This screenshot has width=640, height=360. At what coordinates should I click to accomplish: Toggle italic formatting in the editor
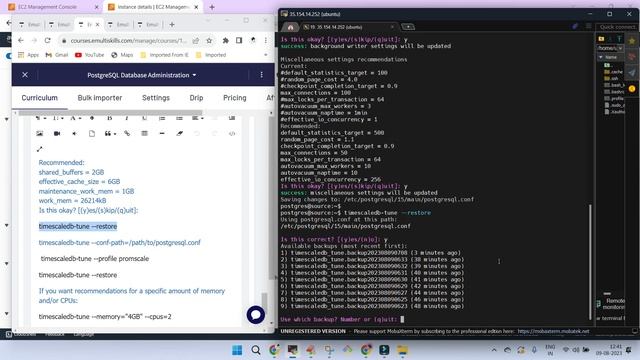click(x=127, y=118)
